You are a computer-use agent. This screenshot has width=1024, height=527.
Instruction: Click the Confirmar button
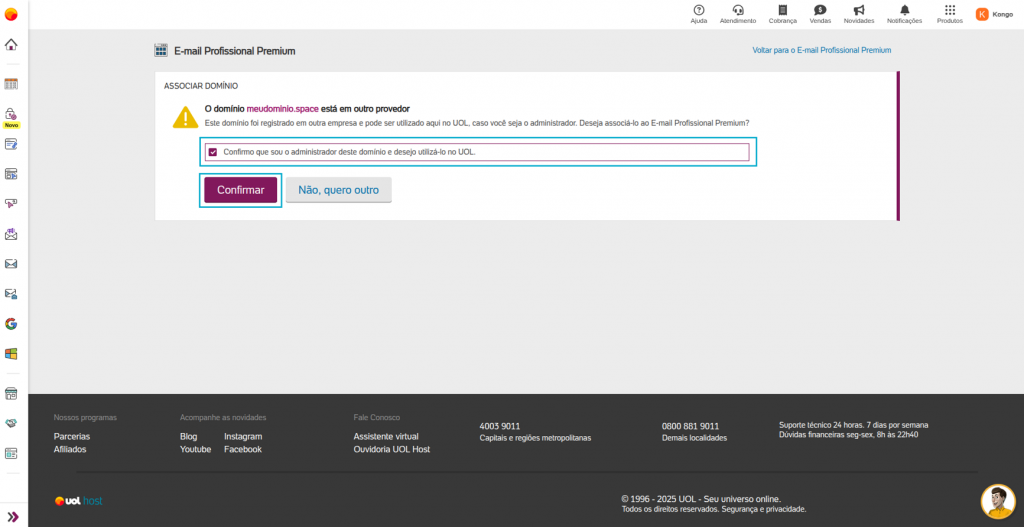(x=240, y=190)
